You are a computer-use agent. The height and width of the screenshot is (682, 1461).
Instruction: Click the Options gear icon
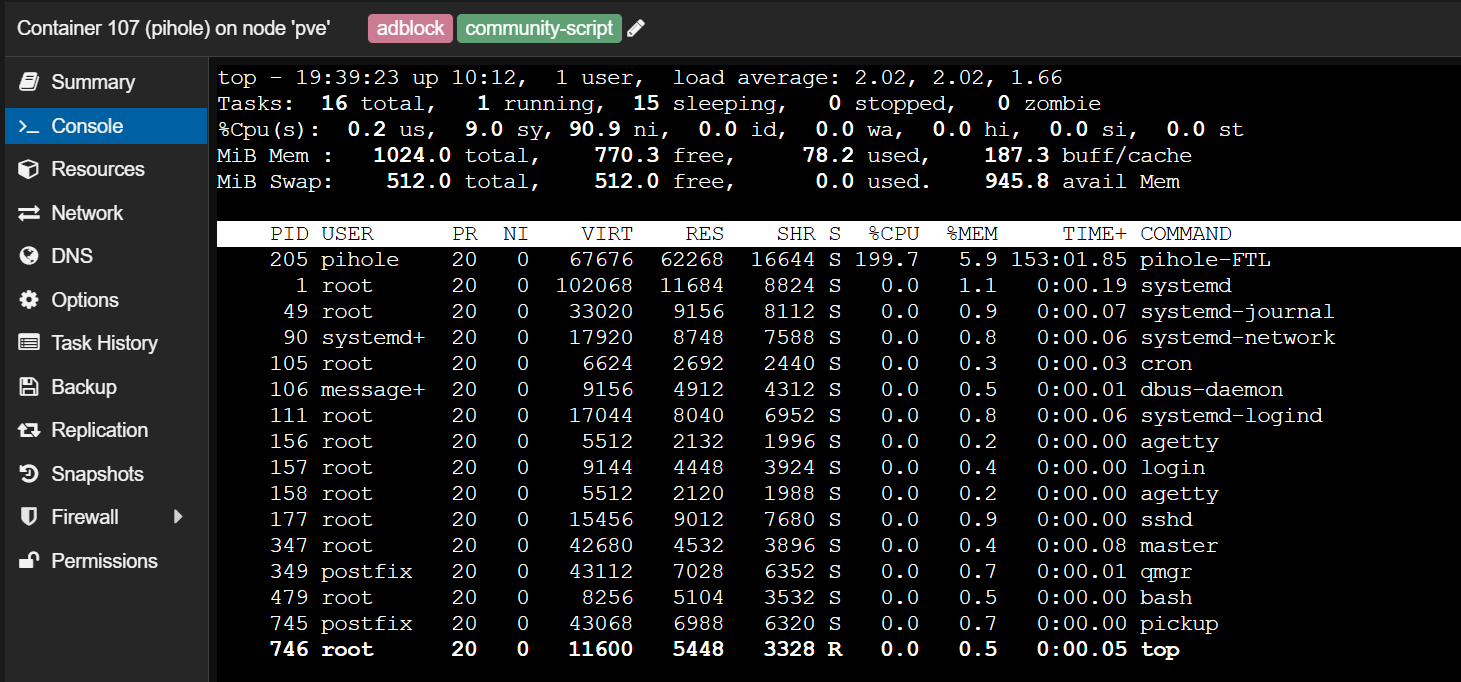click(29, 300)
